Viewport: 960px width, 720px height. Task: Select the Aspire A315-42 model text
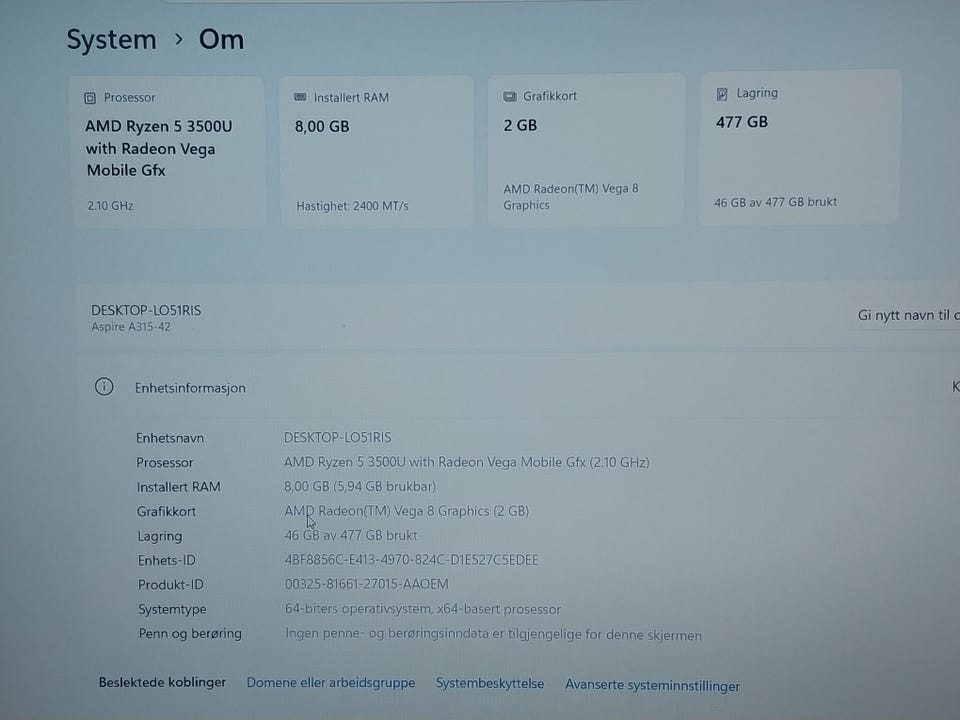131,327
